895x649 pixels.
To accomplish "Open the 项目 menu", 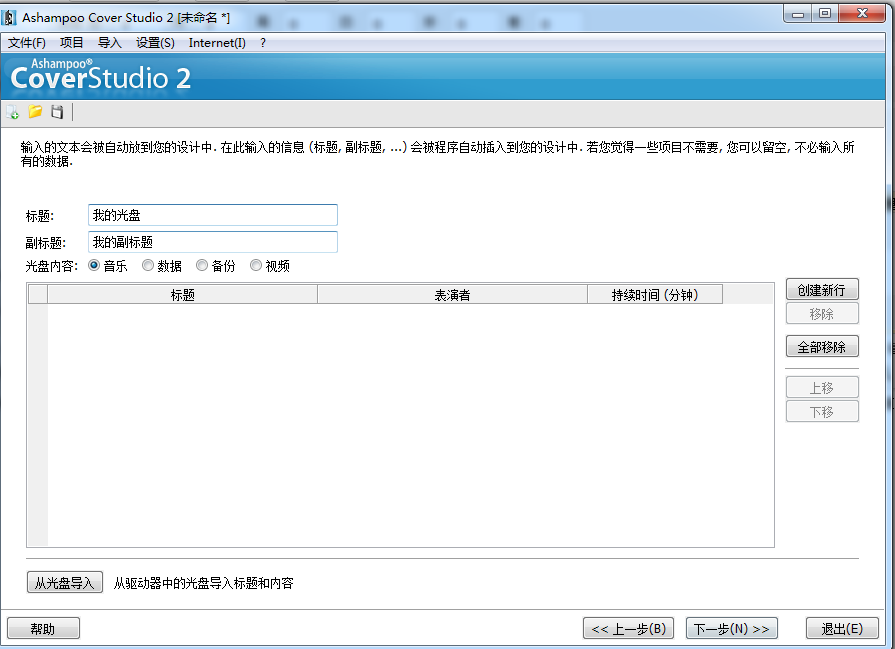I will [x=72, y=43].
